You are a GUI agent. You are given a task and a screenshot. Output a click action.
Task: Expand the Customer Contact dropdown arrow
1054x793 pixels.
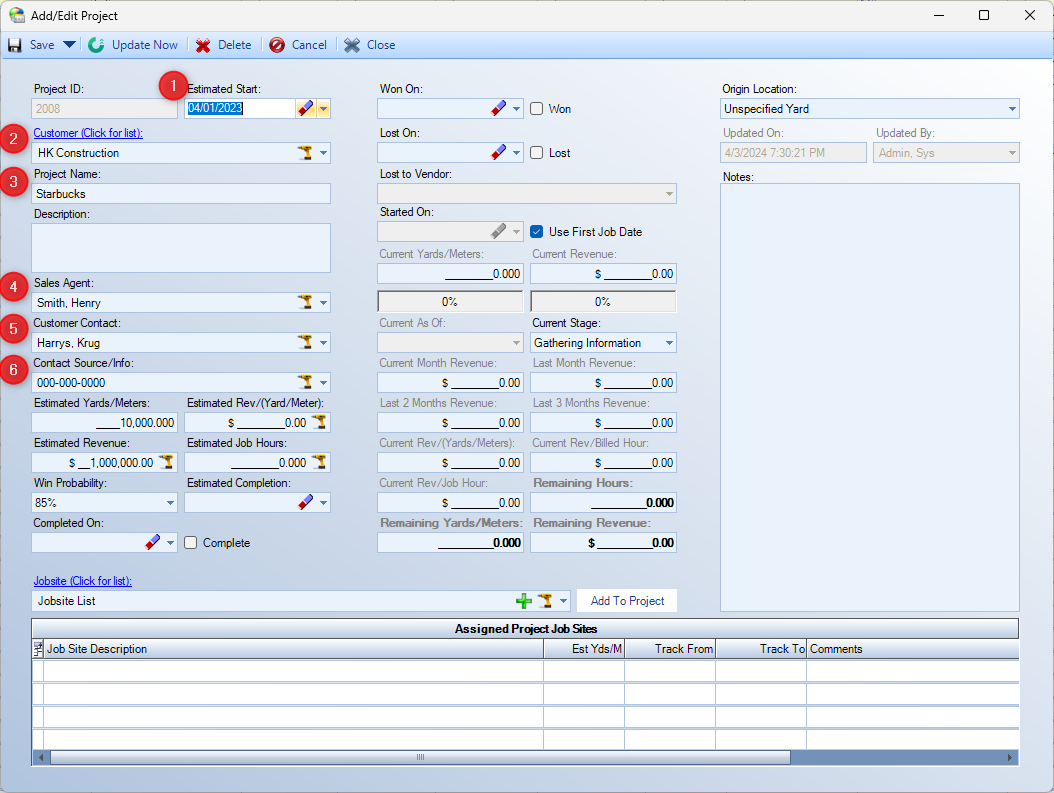pos(323,343)
